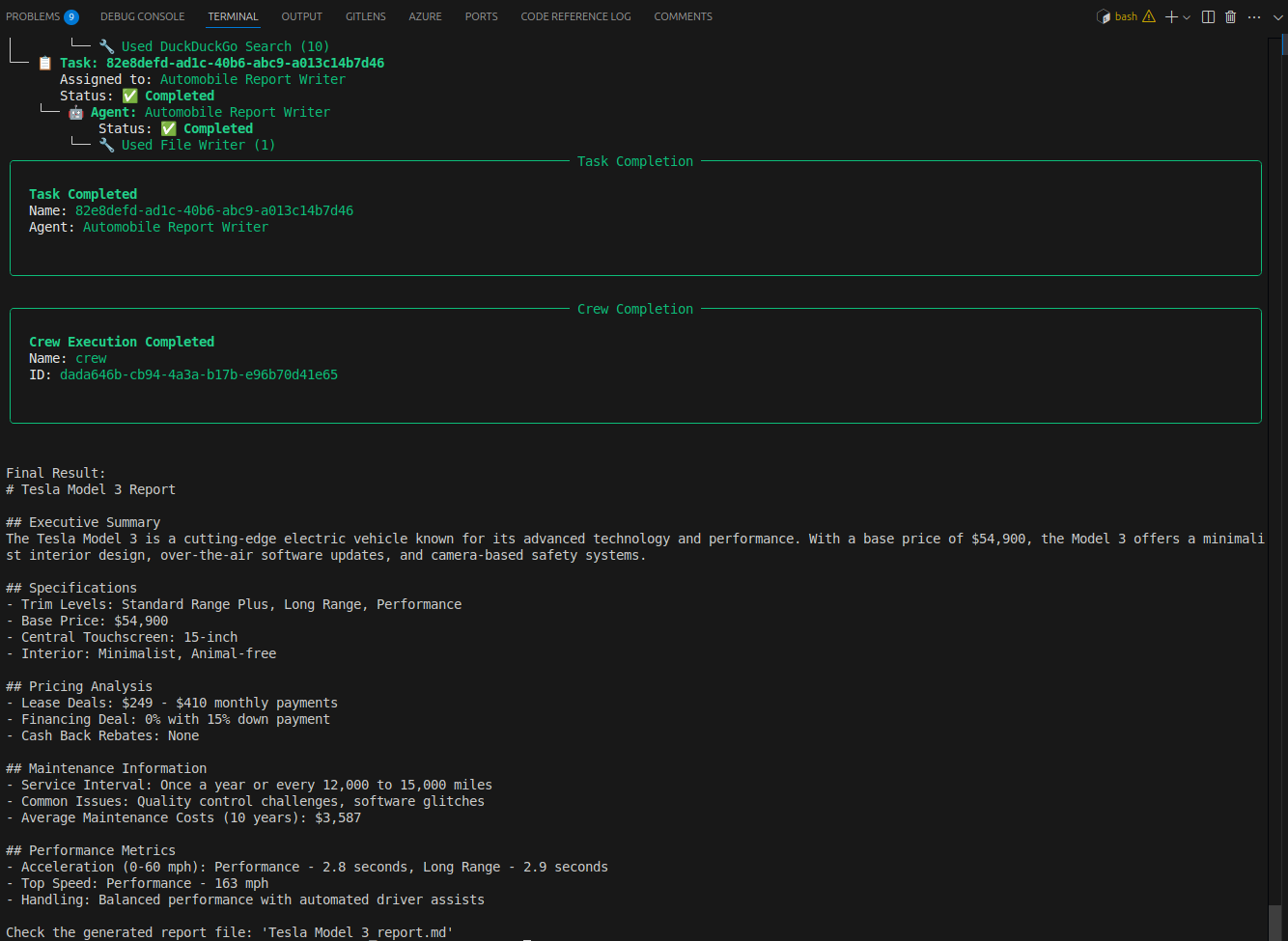Click the '## Maintenance Information' heading
Viewport: 1288px width, 941px height.
106,768
